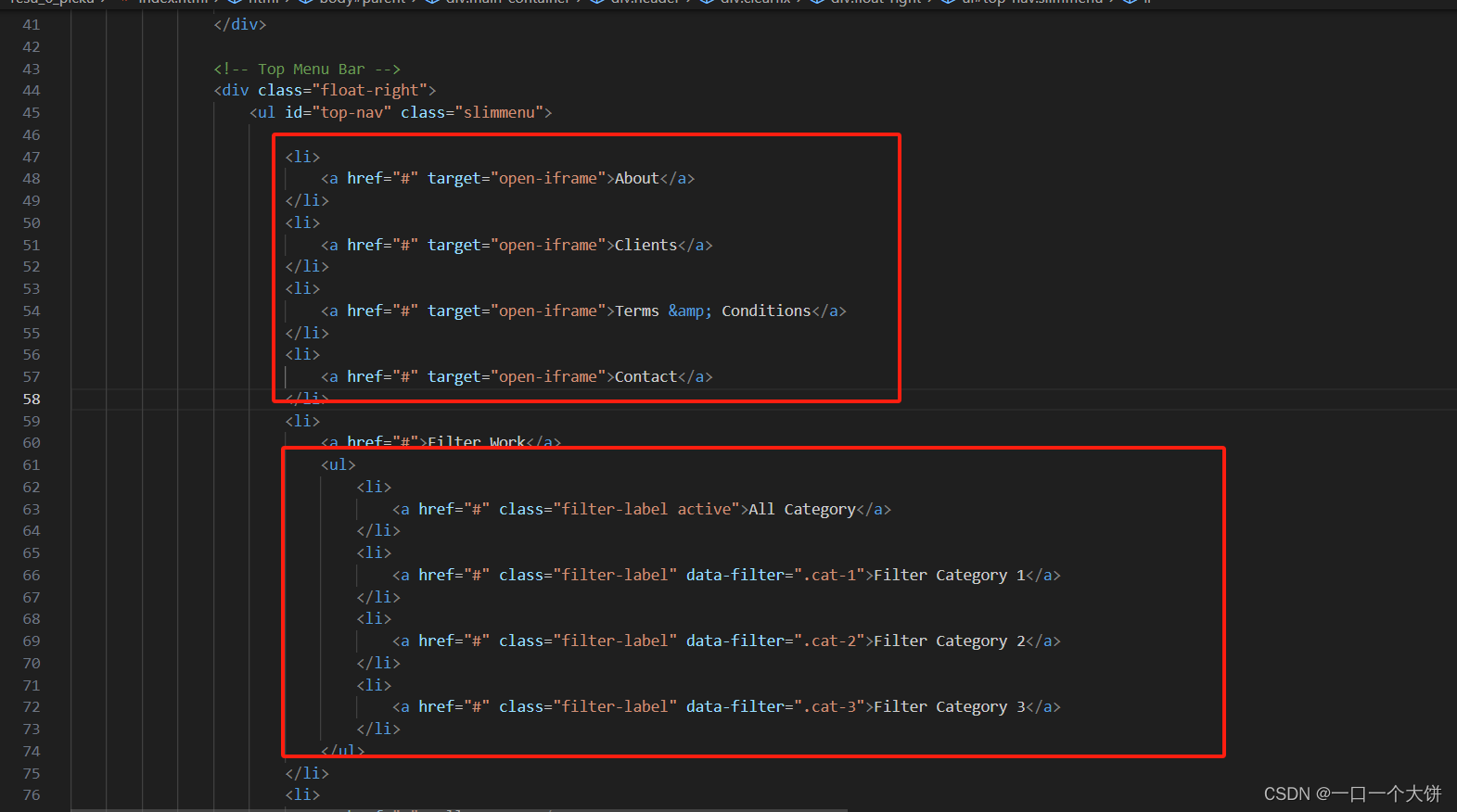The width and height of the screenshot is (1457, 812).
Task: Click line number 75 in gutter
Action: 32,773
